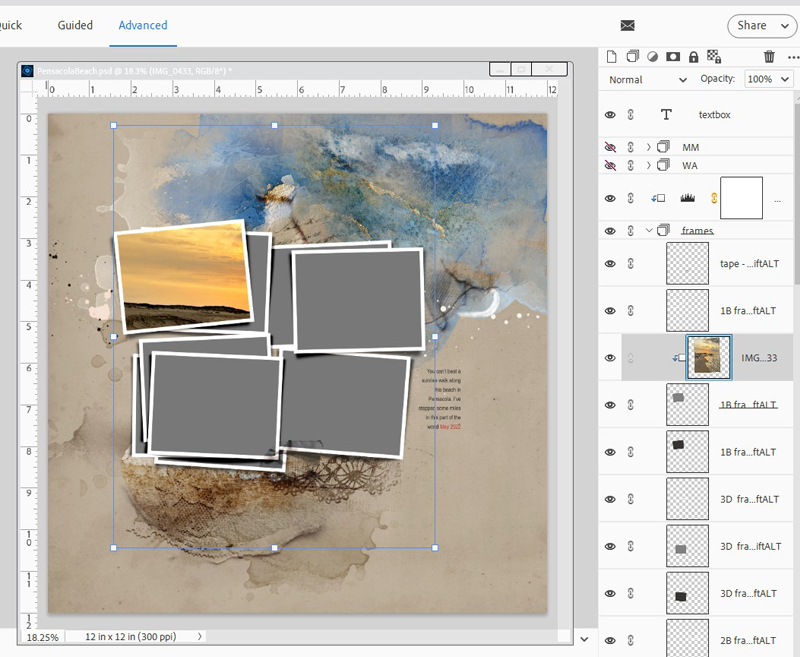Open document info arrow beside 12 in x 12 in
800x657 pixels.
(x=199, y=636)
